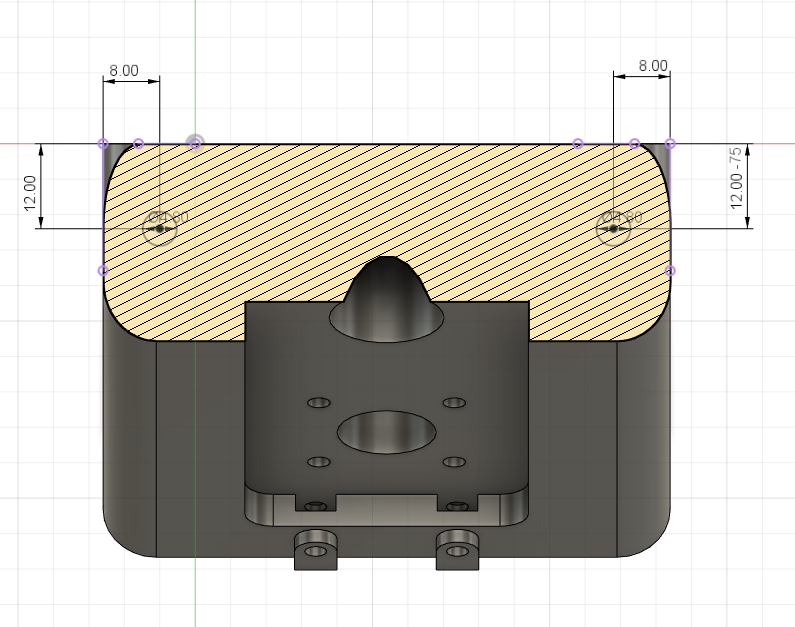Image resolution: width=795 pixels, height=627 pixels.
Task: Select the right Ø4.80 diameter label
Action: tap(623, 217)
